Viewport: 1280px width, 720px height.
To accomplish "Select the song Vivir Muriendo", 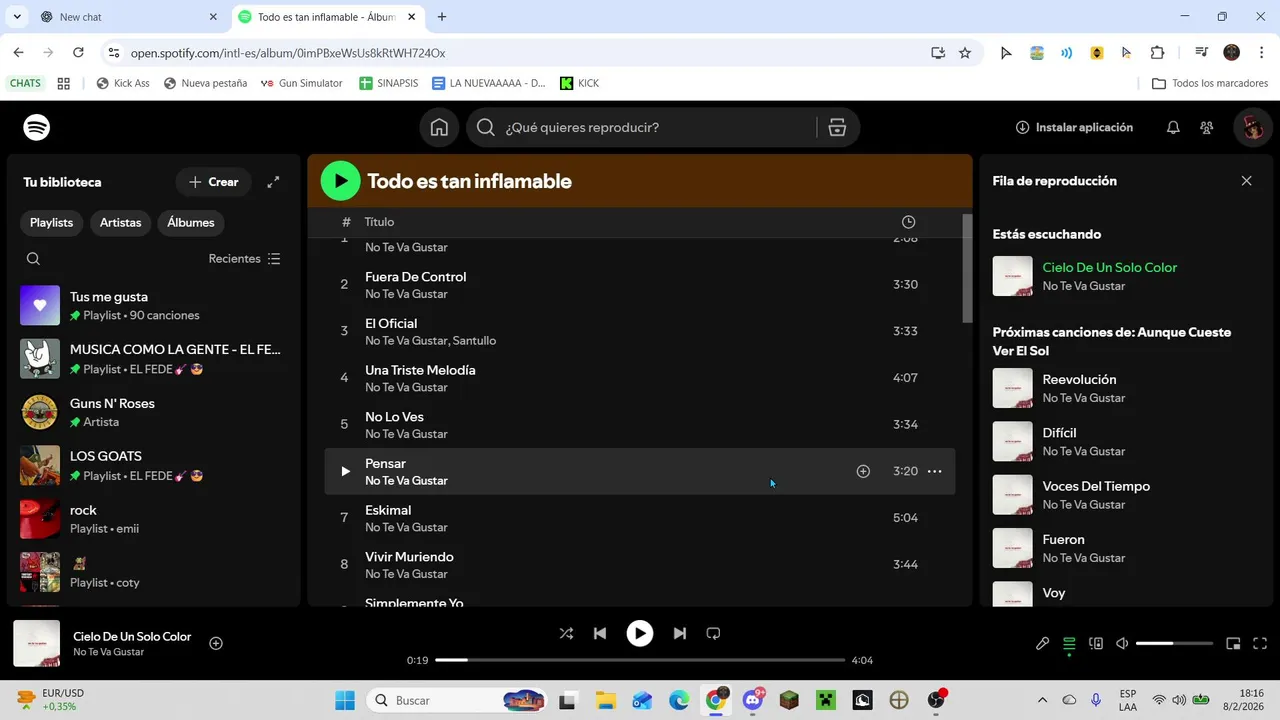I will point(640,564).
